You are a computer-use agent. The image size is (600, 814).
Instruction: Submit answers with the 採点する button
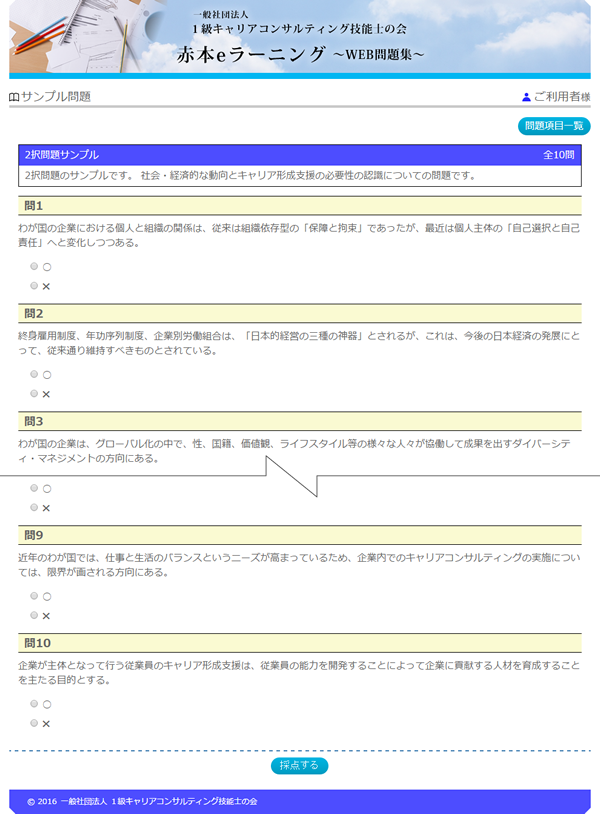click(x=299, y=765)
